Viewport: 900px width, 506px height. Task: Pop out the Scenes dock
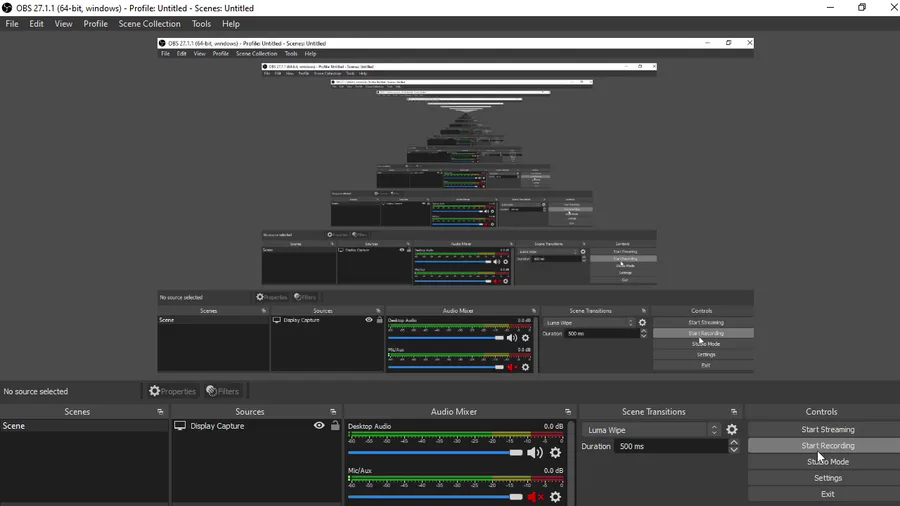pos(160,412)
